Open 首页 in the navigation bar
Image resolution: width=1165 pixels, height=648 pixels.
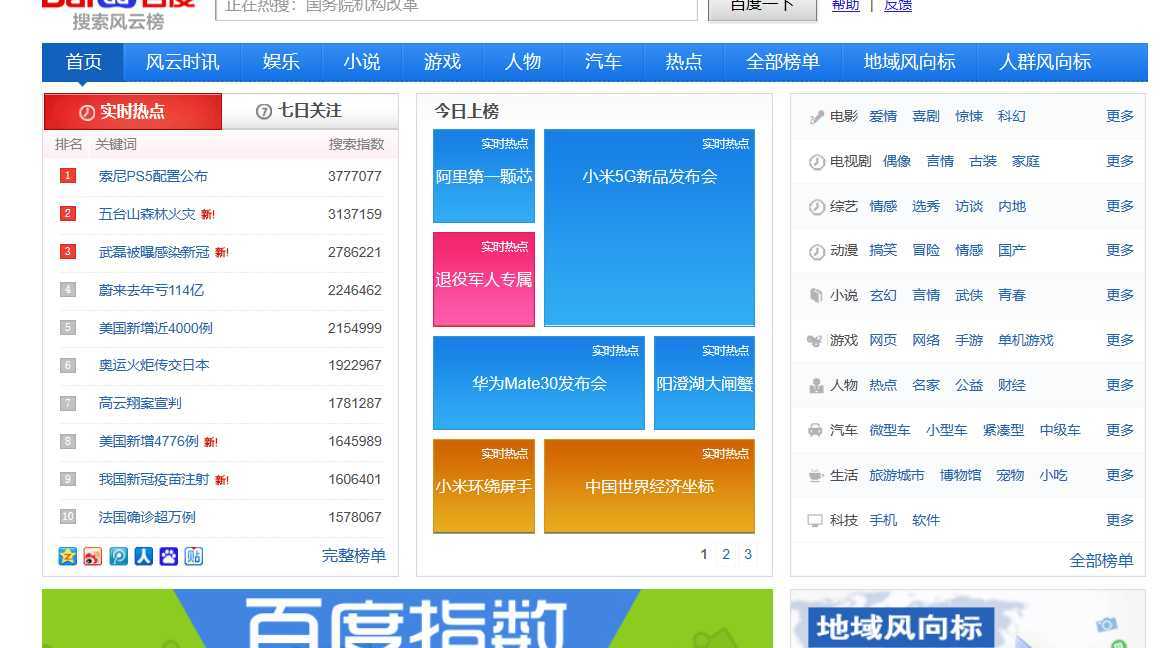coord(83,62)
